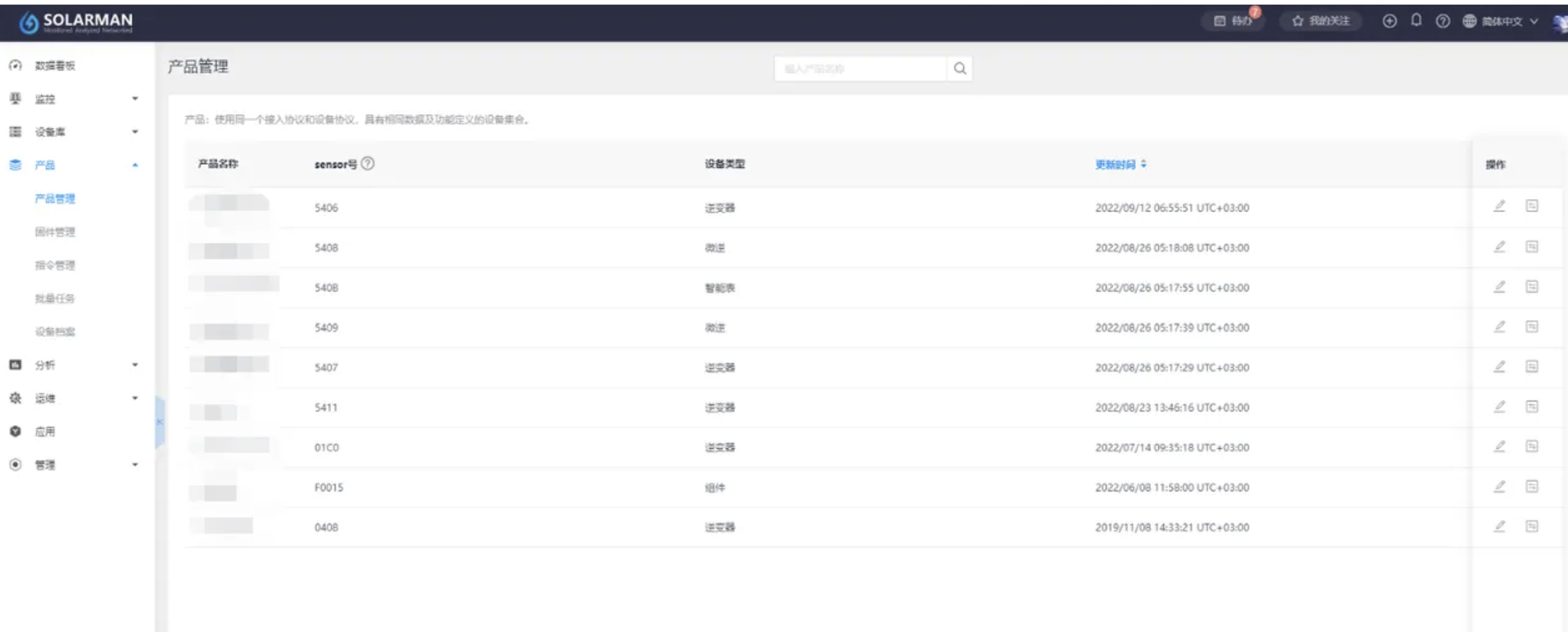This screenshot has height=632, width=1568.
Task: Click the plus add icon in header
Action: coord(1389,21)
